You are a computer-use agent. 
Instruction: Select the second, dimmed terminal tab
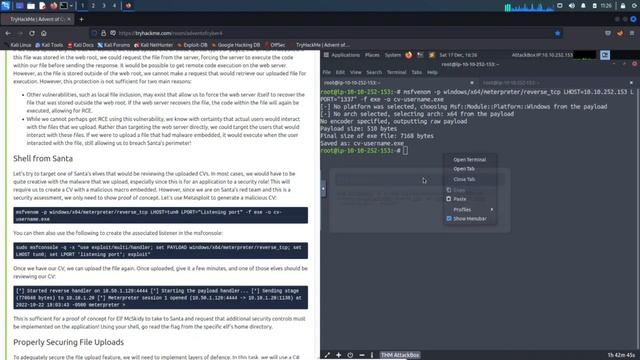(557, 83)
